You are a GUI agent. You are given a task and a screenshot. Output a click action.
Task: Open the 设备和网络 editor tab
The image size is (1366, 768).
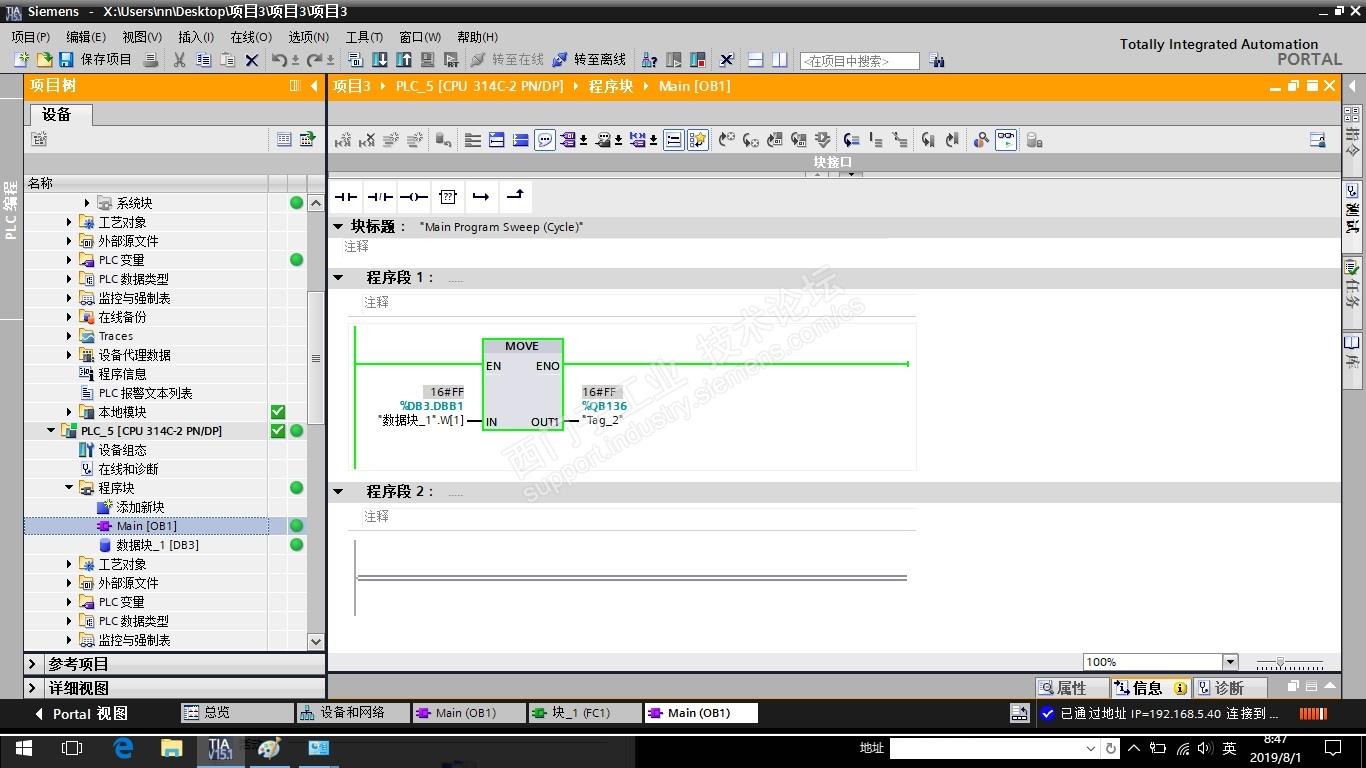(353, 713)
